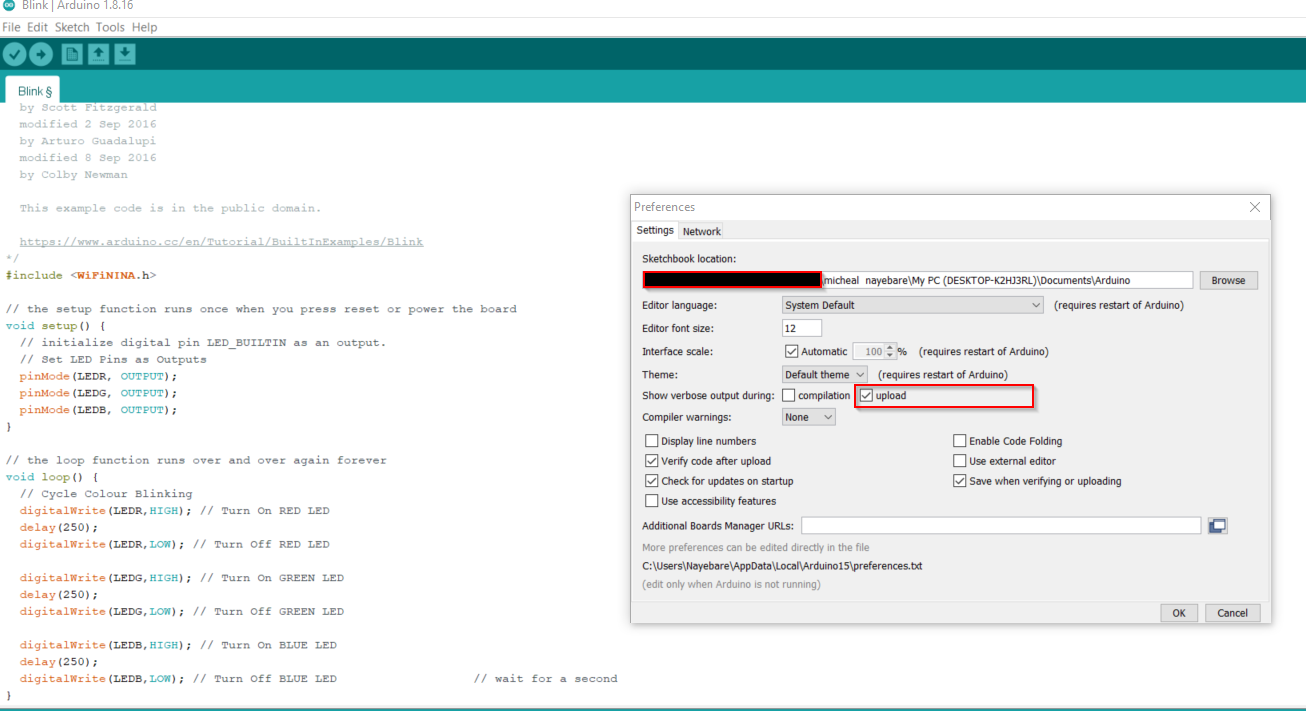
Task: Verify the sketch with the checkmark icon
Action: [x=14, y=54]
